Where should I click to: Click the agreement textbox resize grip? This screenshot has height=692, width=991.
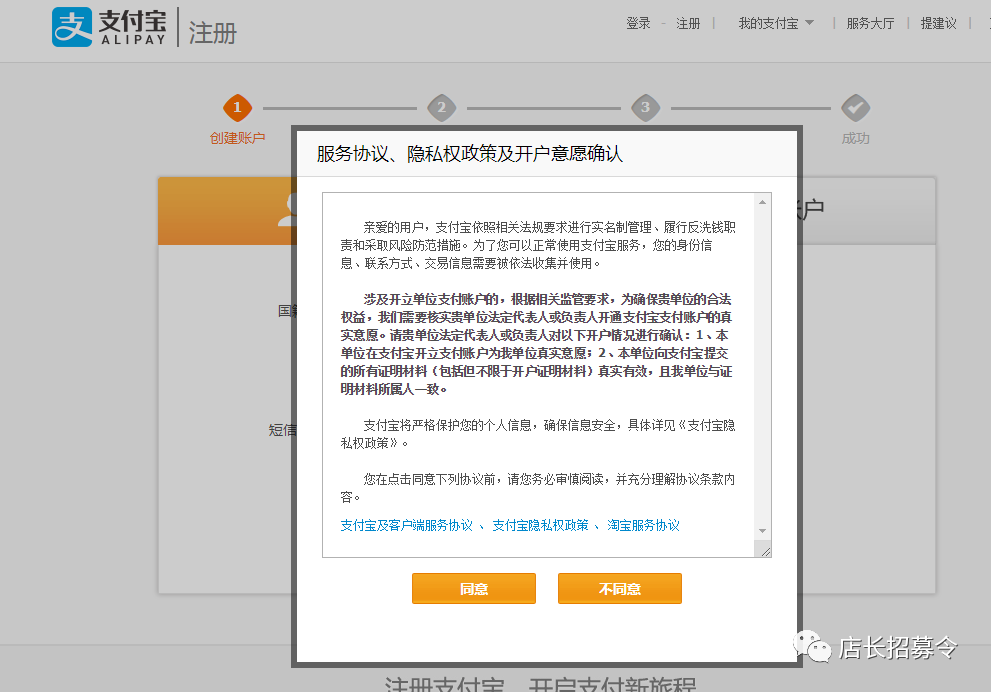(x=765, y=552)
